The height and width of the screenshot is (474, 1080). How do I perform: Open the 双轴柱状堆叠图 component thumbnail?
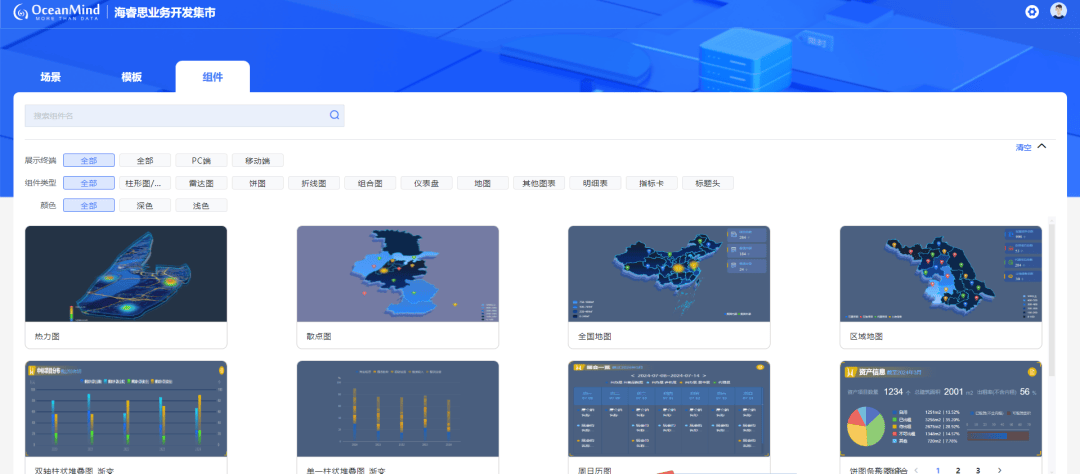tap(126, 409)
